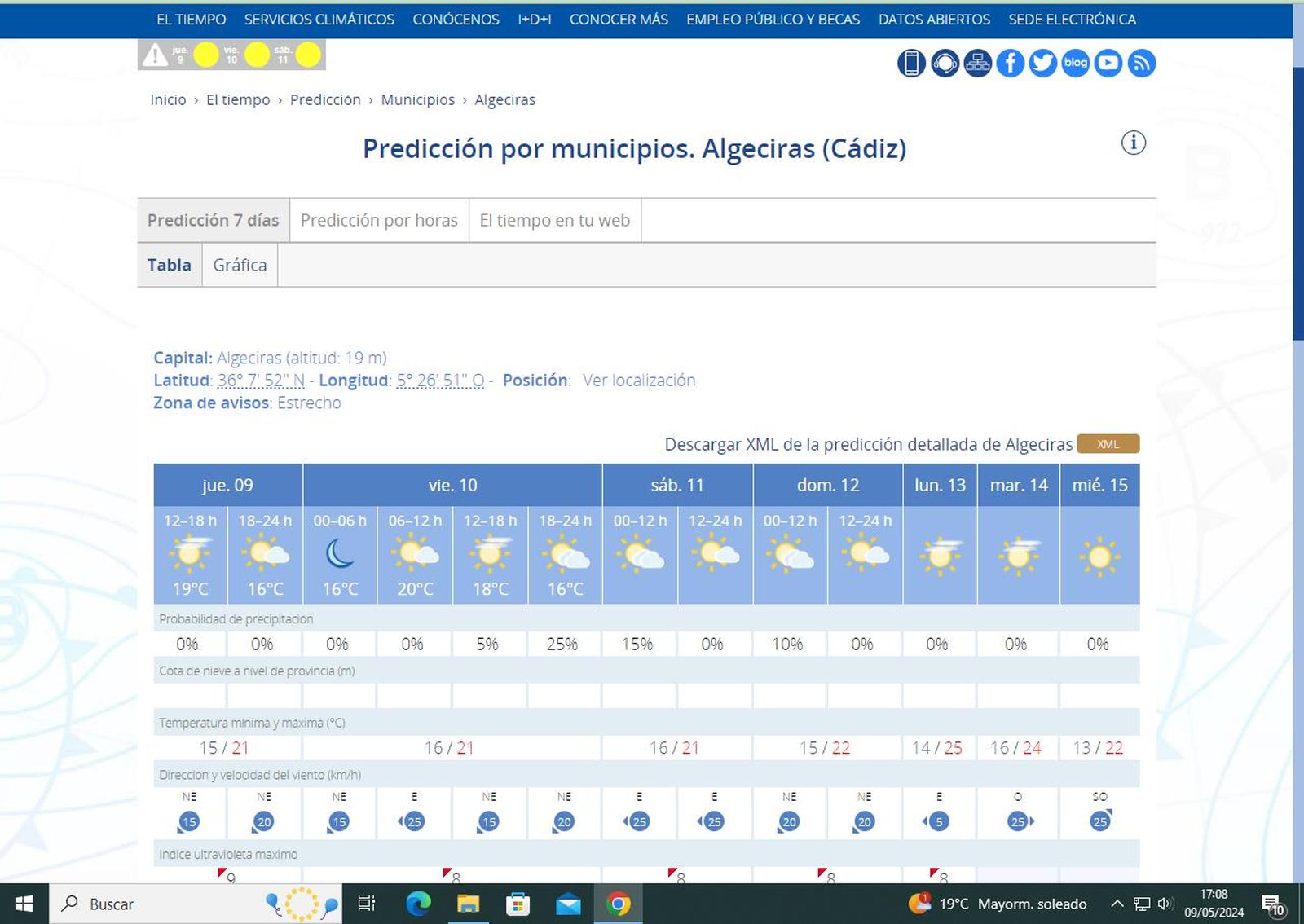Click the yellow alert dot for vie. 10
This screenshot has height=924, width=1304.
point(257,55)
